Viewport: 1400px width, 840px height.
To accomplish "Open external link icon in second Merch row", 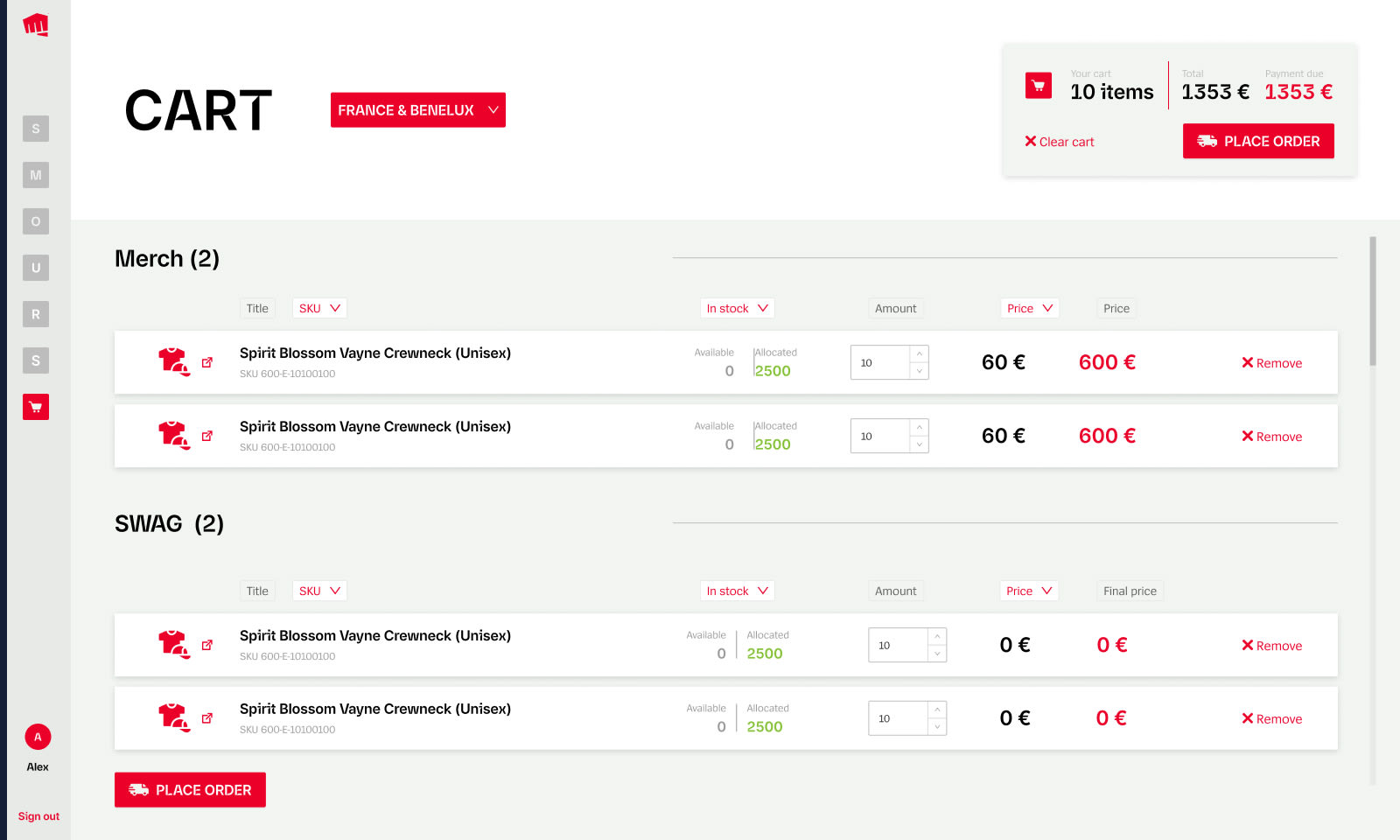I will [x=207, y=436].
